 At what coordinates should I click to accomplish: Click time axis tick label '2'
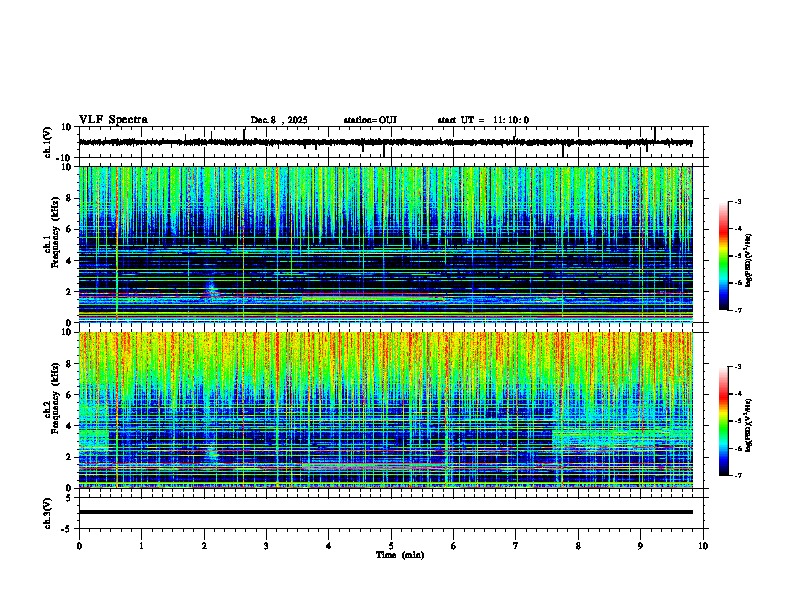coord(204,546)
